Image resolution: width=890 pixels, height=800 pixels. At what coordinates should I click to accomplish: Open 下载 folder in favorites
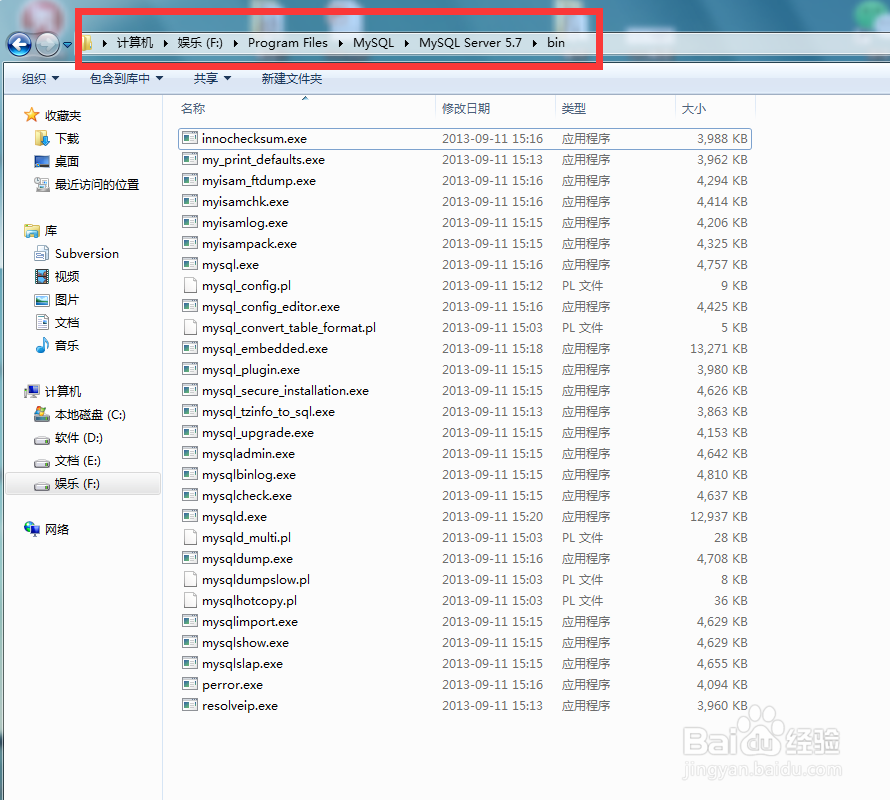click(x=67, y=139)
